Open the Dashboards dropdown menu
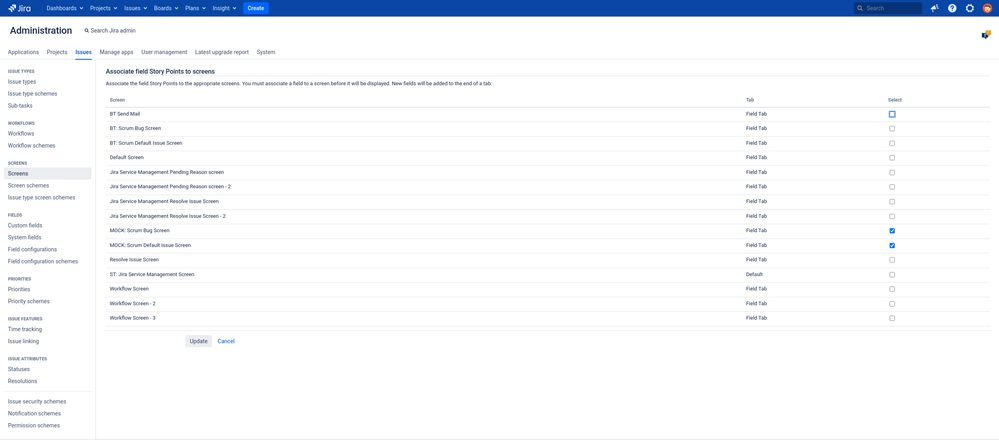Screen dimensions: 999x440 pos(65,8)
